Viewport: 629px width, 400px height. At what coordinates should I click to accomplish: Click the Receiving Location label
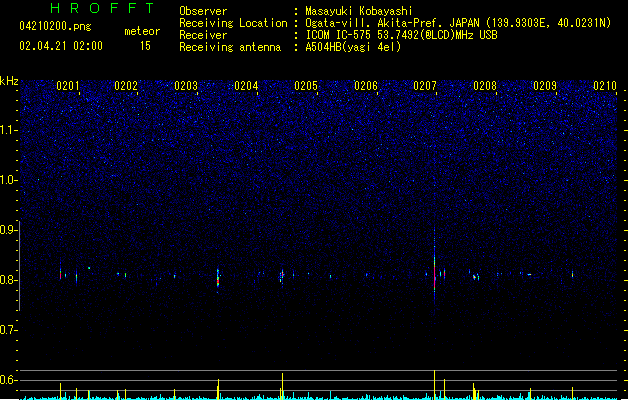[233, 23]
